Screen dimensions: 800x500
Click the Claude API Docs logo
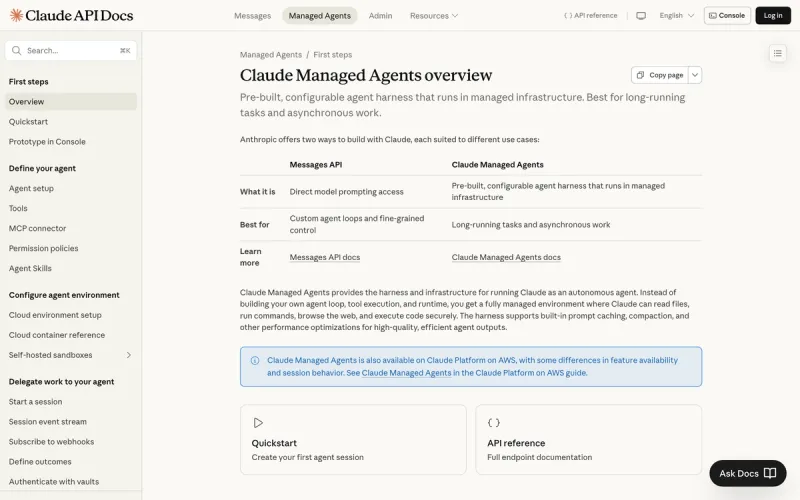71,15
